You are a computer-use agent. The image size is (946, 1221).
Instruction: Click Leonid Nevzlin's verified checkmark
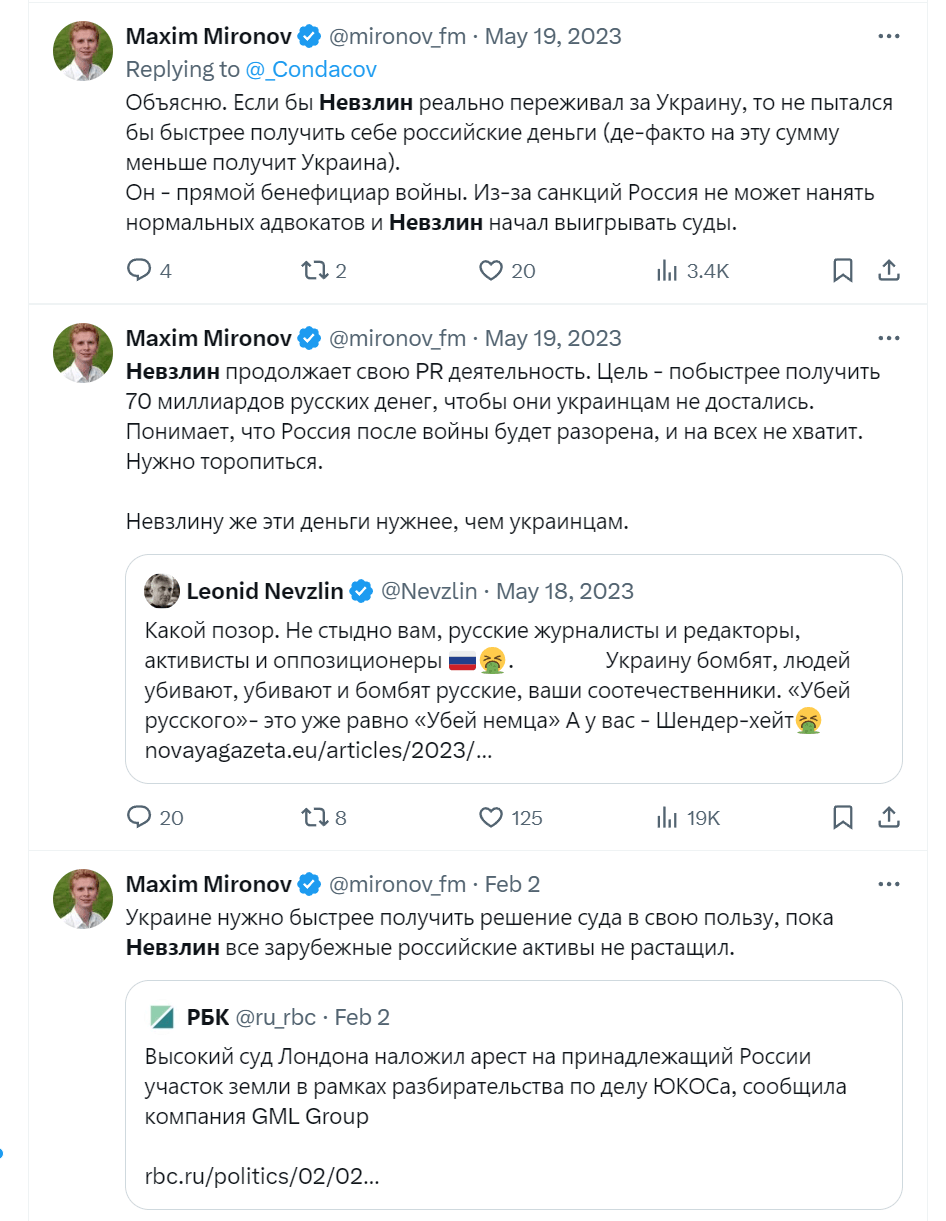tap(359, 590)
